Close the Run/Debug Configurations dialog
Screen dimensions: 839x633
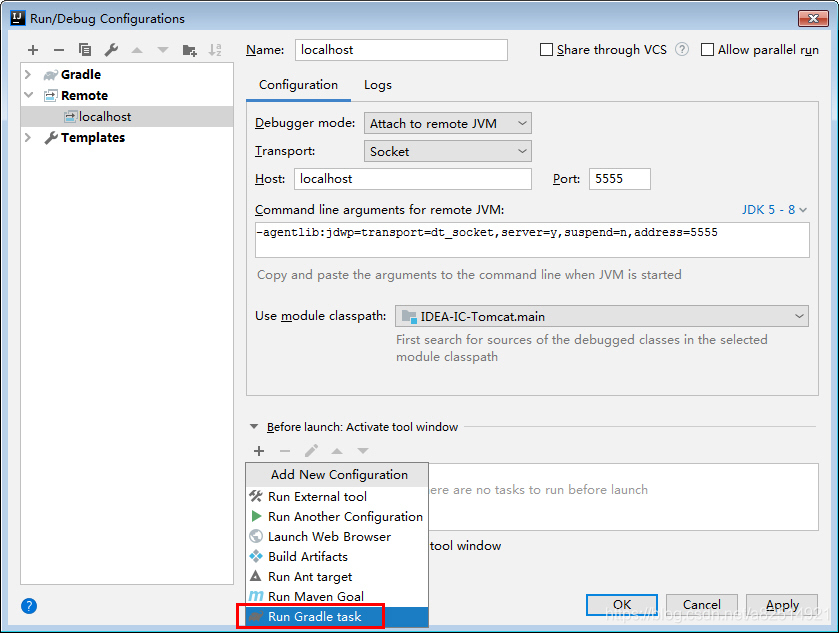click(813, 18)
